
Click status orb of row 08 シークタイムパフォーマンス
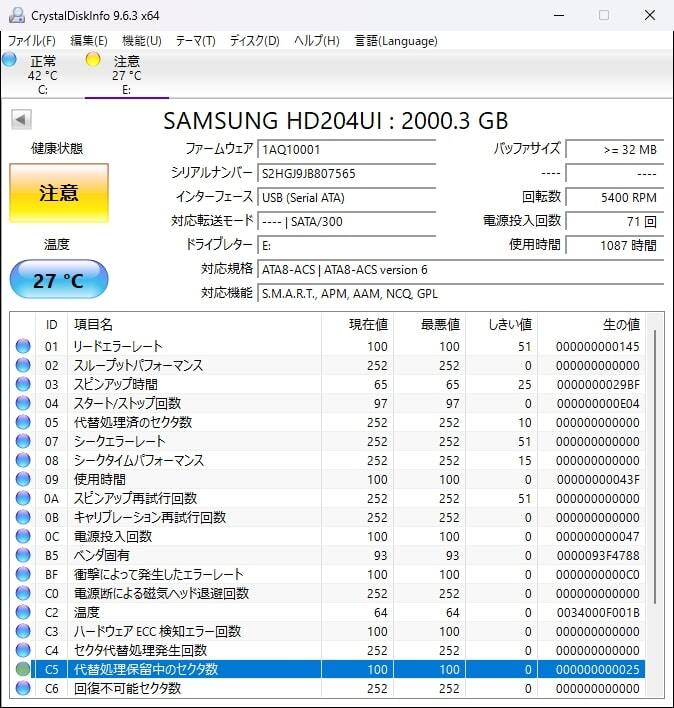tap(23, 460)
